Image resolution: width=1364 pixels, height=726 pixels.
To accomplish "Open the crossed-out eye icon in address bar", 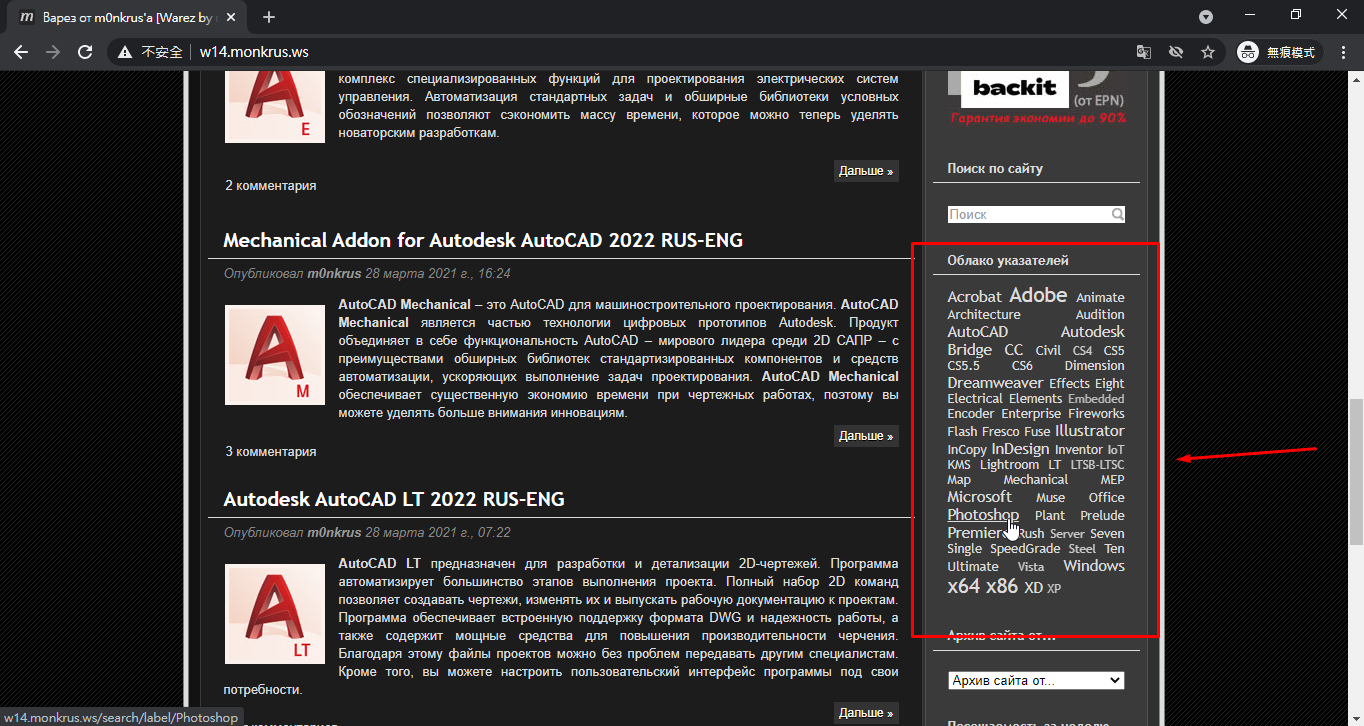I will pos(1176,52).
